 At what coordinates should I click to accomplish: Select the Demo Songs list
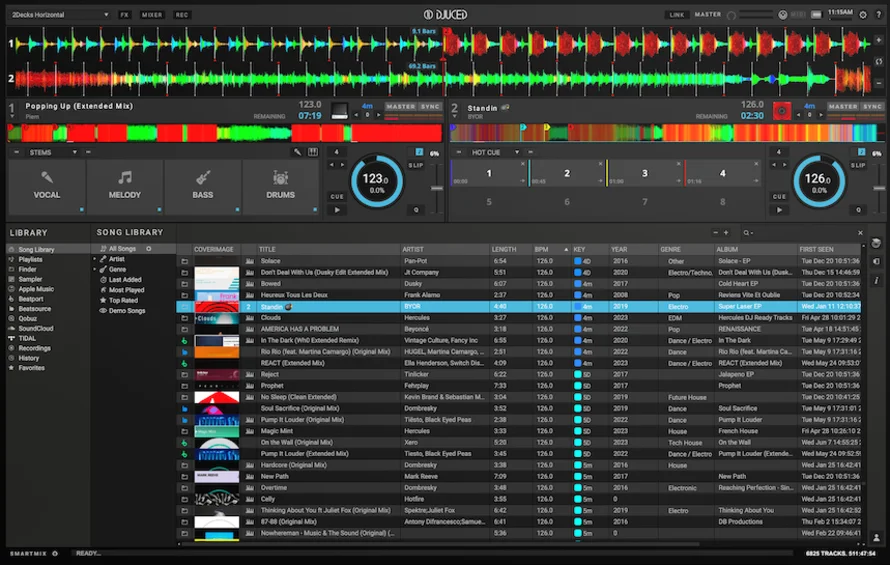pyautogui.click(x=127, y=311)
